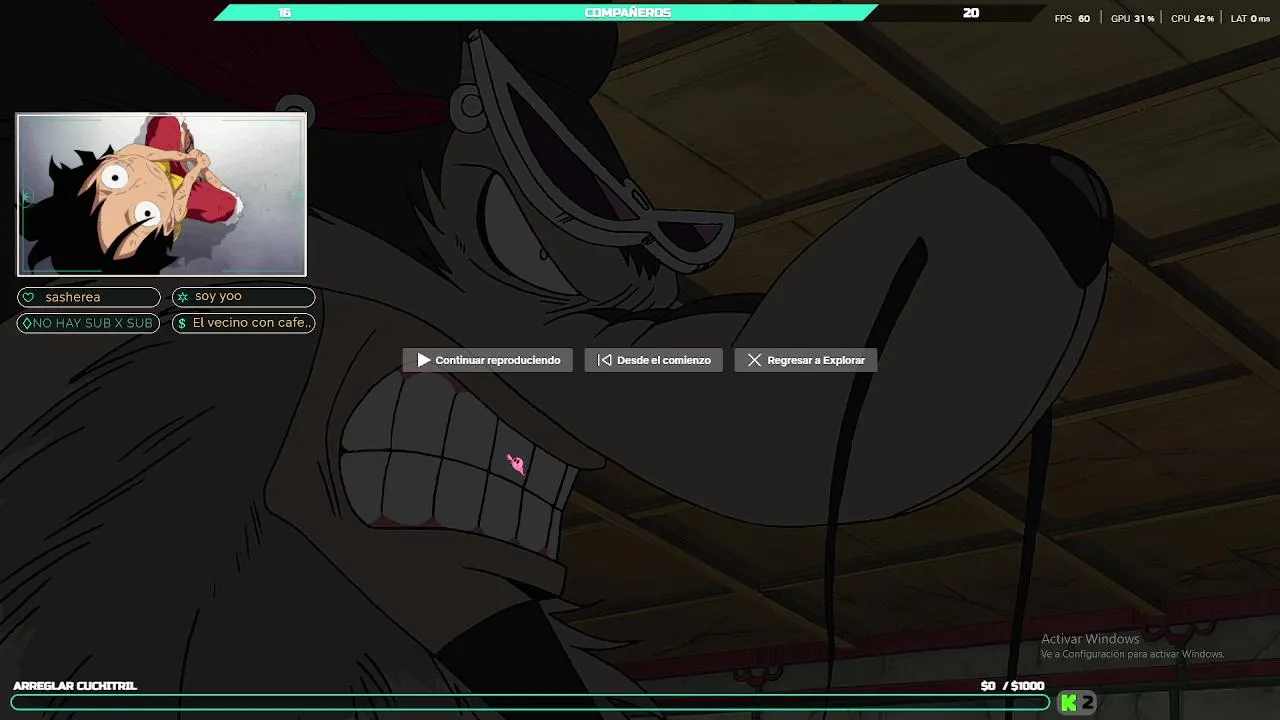Viewport: 1280px width, 720px height.
Task: Click the number 16 current count
Action: pyautogui.click(x=285, y=13)
